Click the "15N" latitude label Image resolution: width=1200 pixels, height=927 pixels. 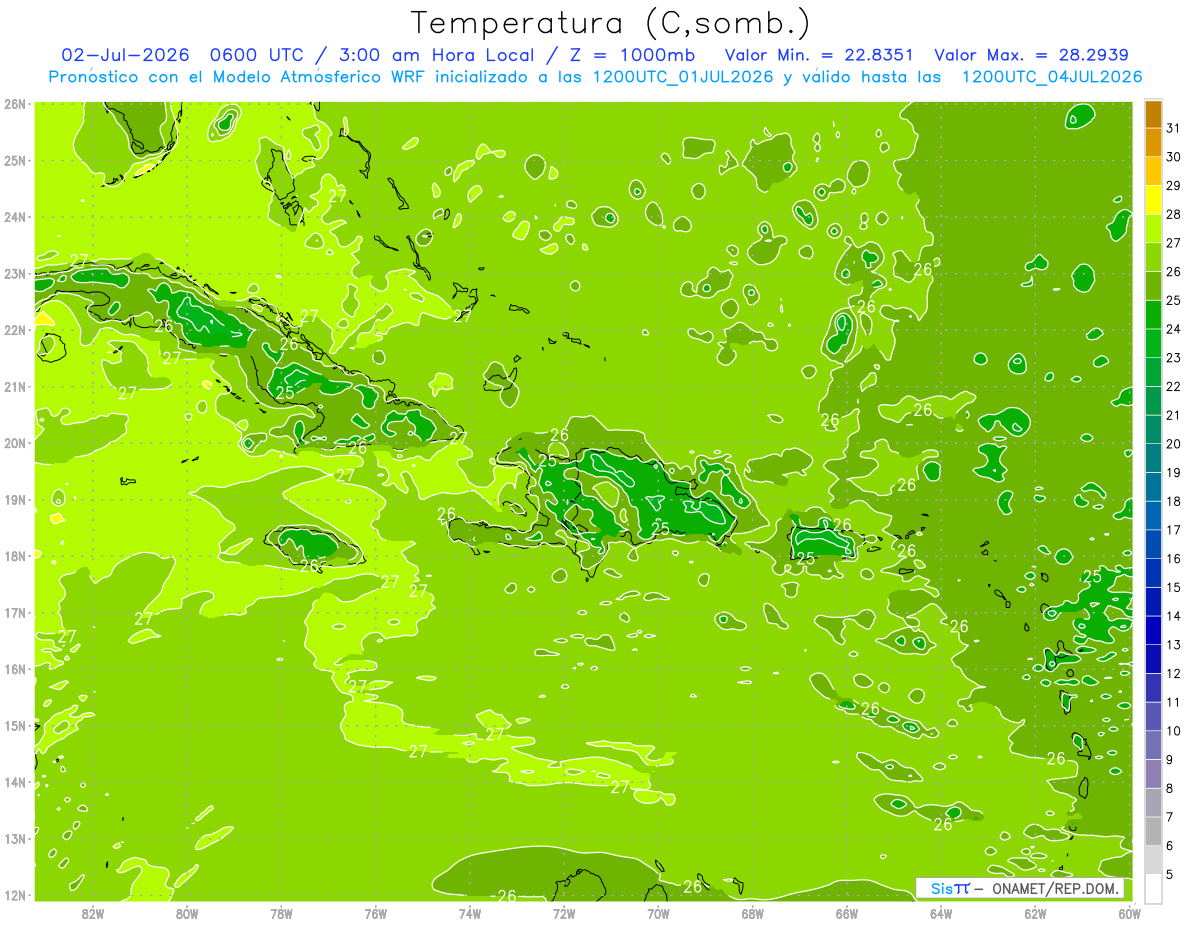(x=15, y=725)
